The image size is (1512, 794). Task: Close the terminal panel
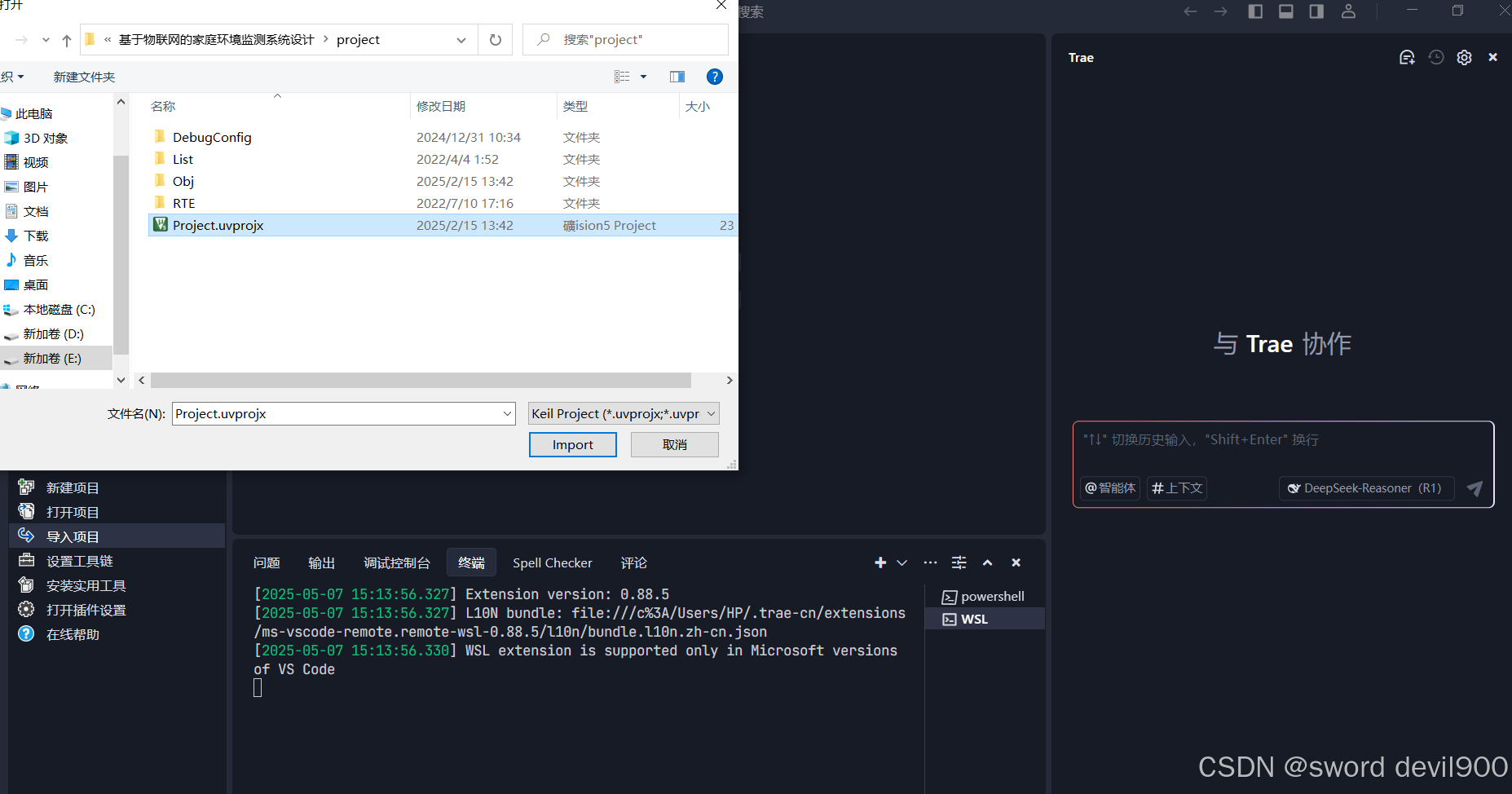pyautogui.click(x=1016, y=563)
